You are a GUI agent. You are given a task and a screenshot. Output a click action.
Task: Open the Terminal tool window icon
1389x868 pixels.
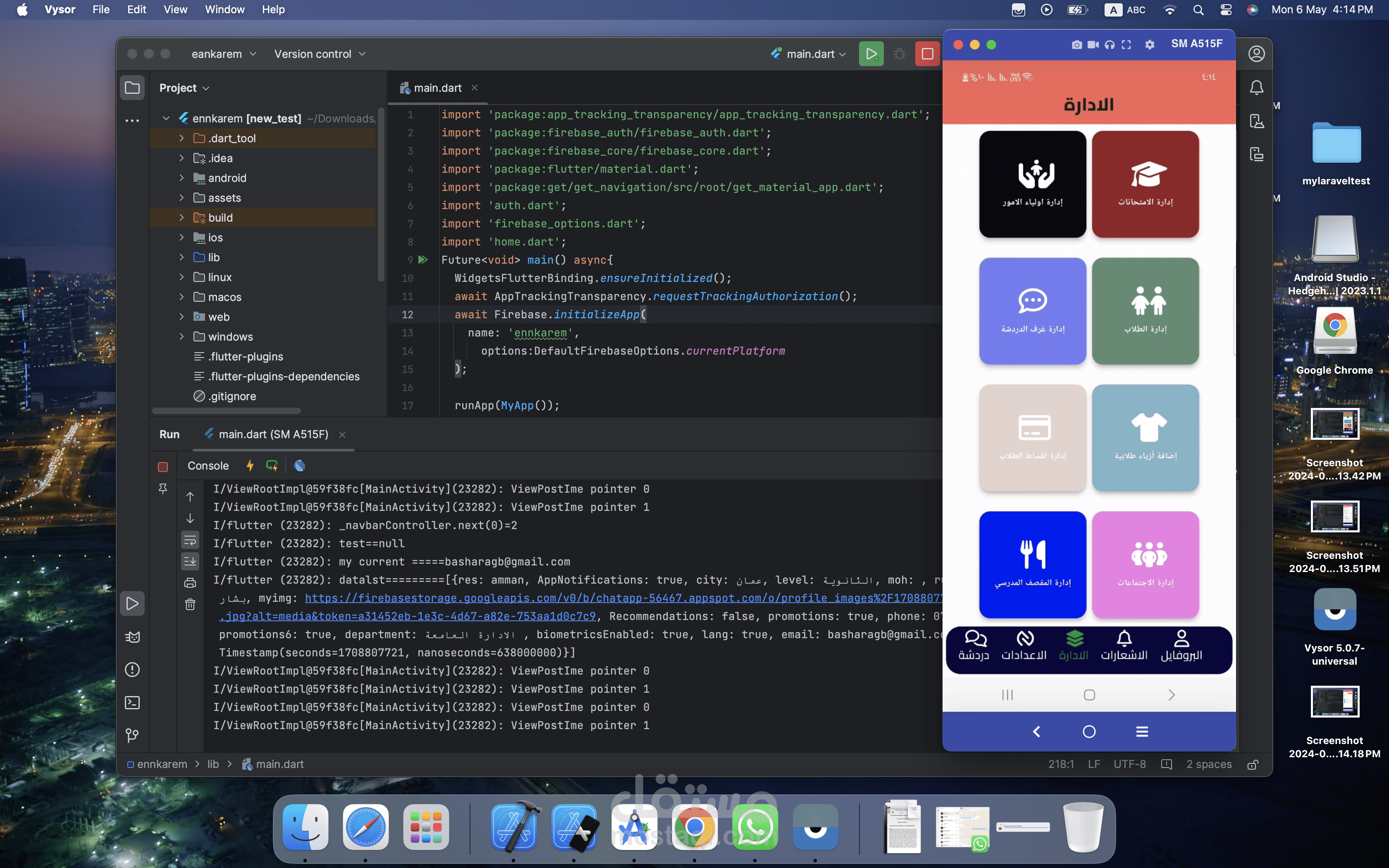[132, 703]
